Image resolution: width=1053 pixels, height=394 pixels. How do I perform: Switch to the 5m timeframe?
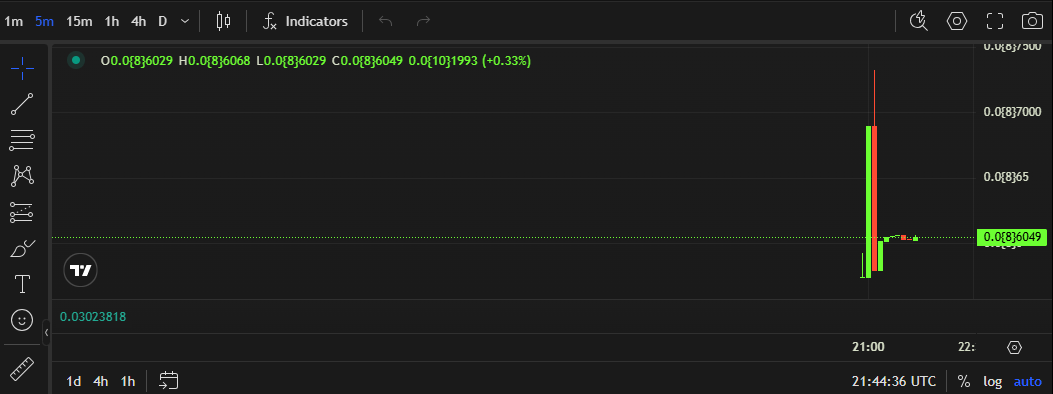click(44, 21)
